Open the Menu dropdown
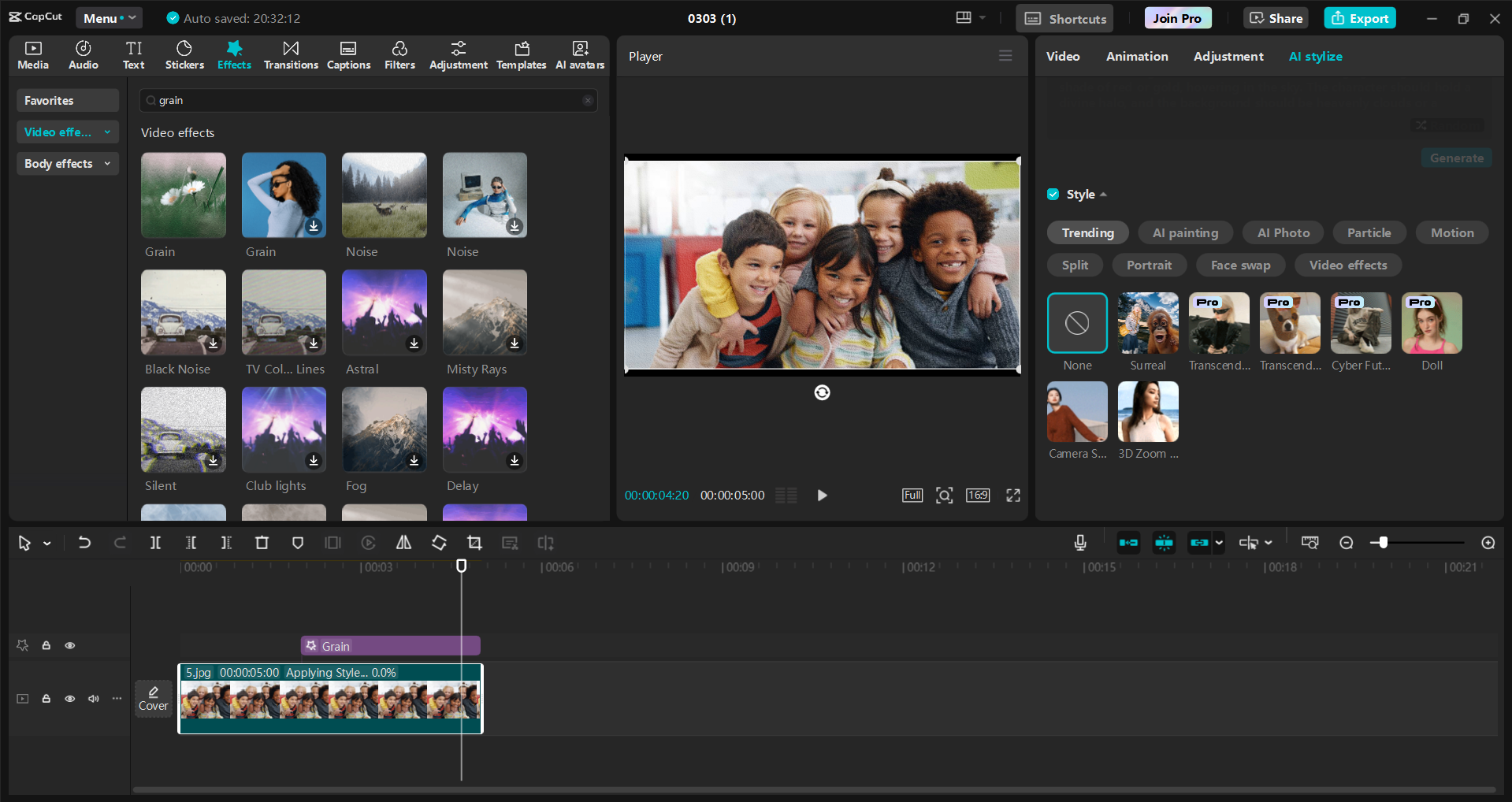The height and width of the screenshot is (802, 1512). [109, 18]
